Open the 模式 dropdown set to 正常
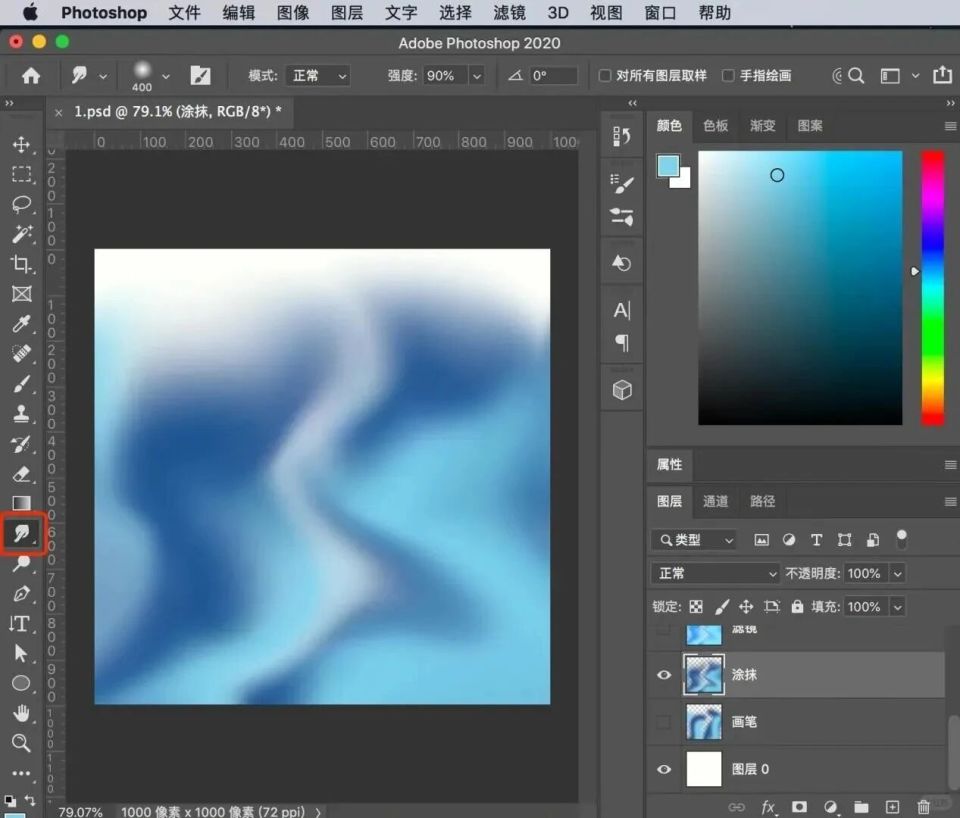960x818 pixels. [318, 76]
